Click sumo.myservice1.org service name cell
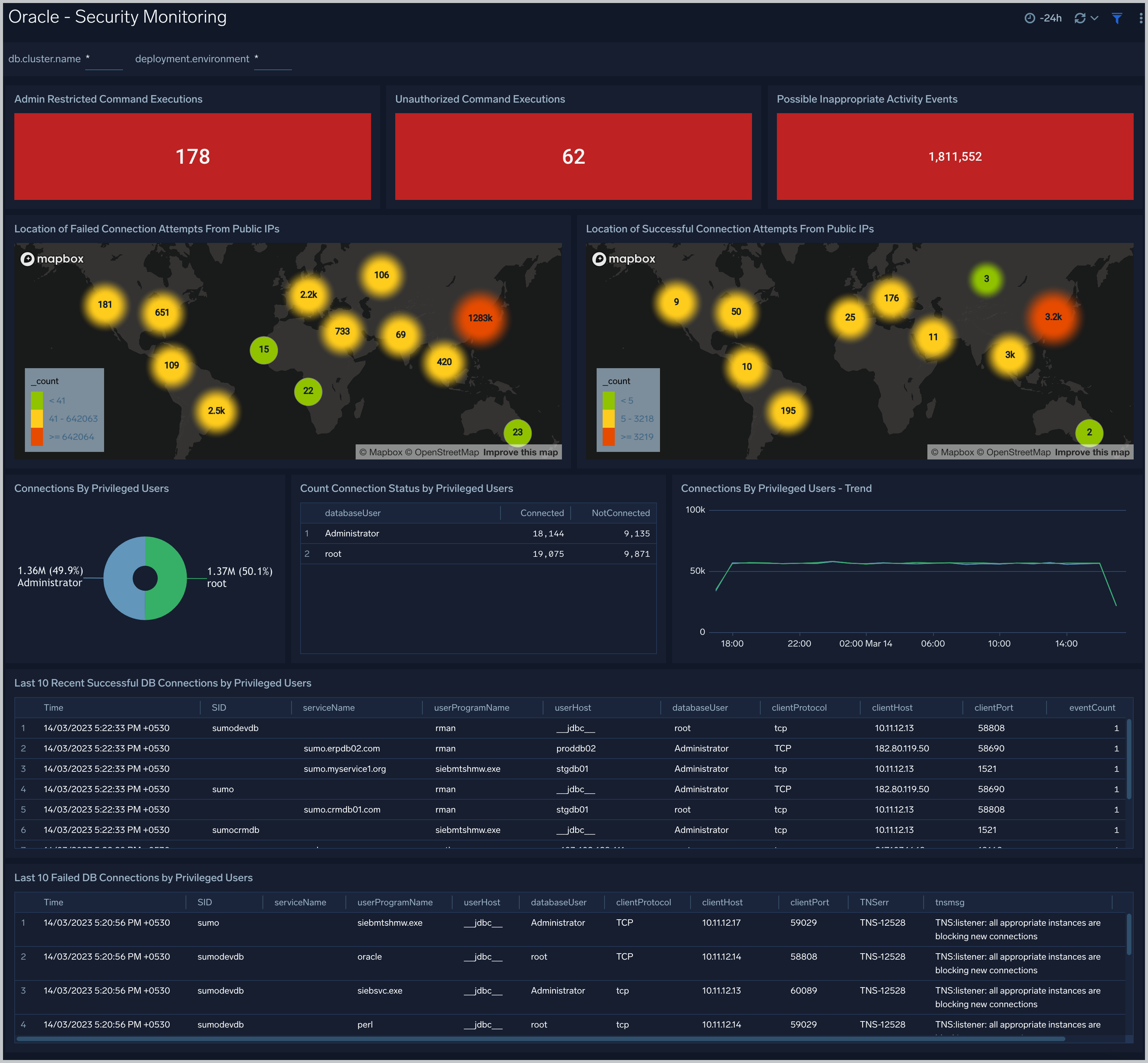 click(345, 768)
